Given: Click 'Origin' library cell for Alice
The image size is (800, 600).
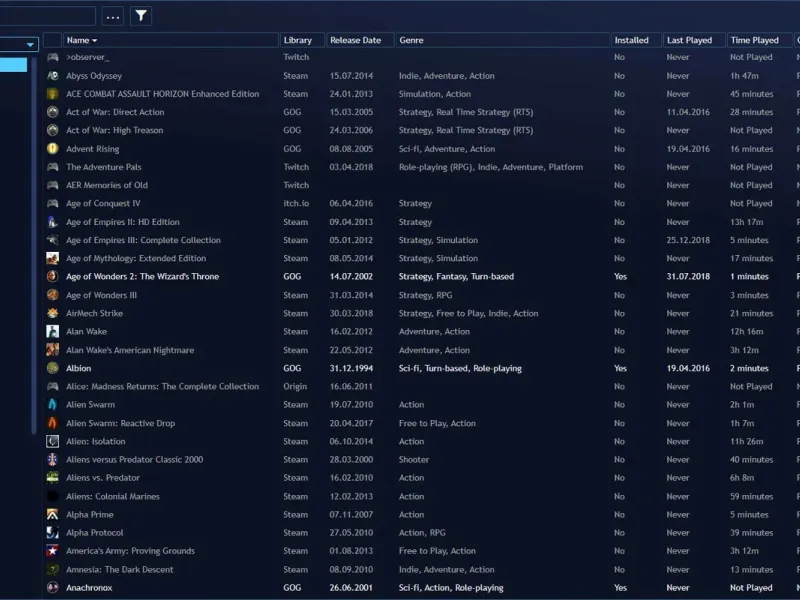Looking at the screenshot, I should tap(295, 387).
